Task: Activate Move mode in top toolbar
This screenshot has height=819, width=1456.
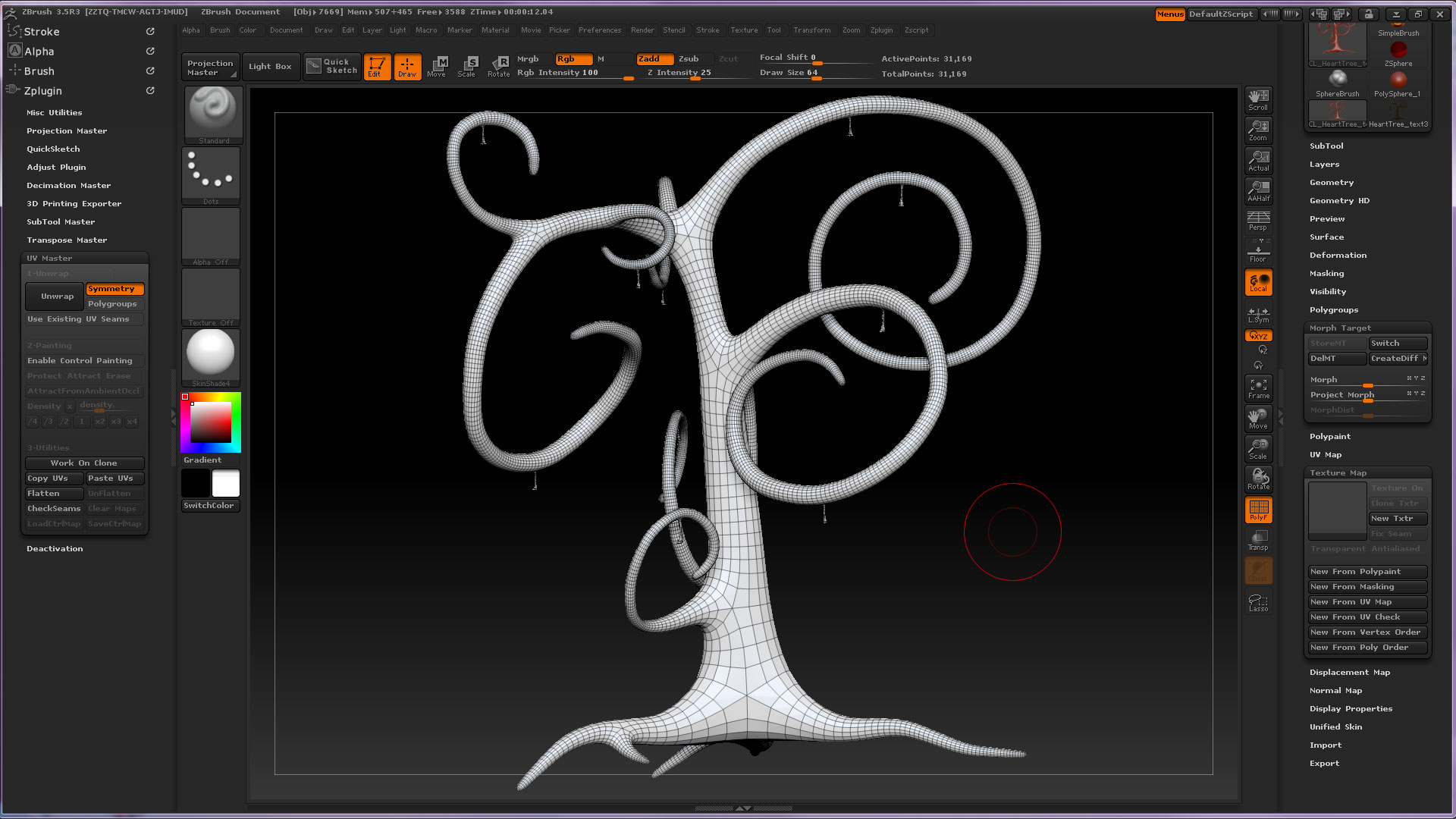Action: tap(437, 66)
